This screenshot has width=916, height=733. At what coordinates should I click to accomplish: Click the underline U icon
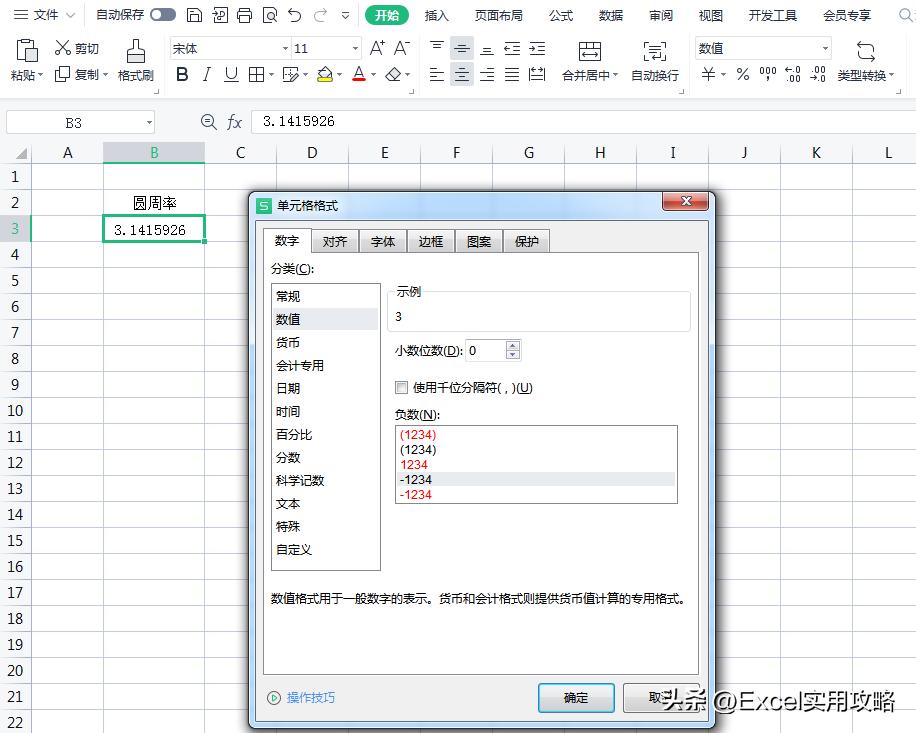(x=232, y=74)
